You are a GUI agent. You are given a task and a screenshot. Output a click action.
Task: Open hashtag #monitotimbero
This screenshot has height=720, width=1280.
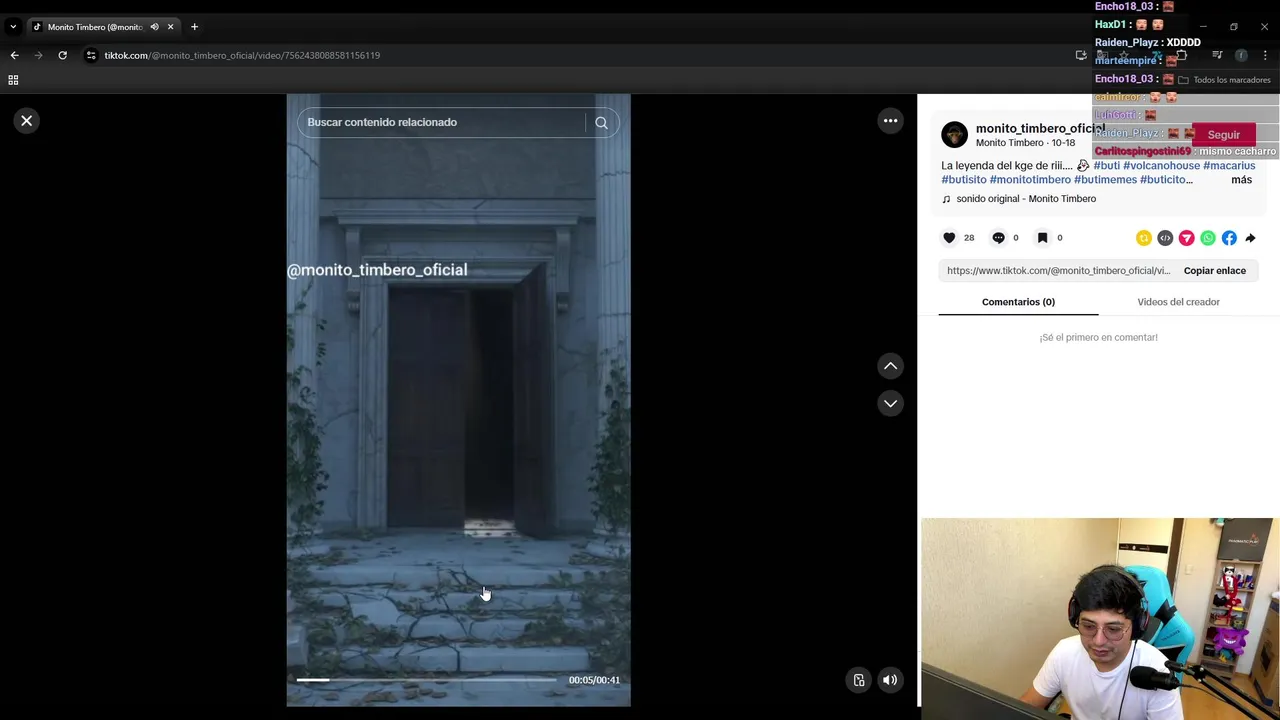click(1030, 180)
